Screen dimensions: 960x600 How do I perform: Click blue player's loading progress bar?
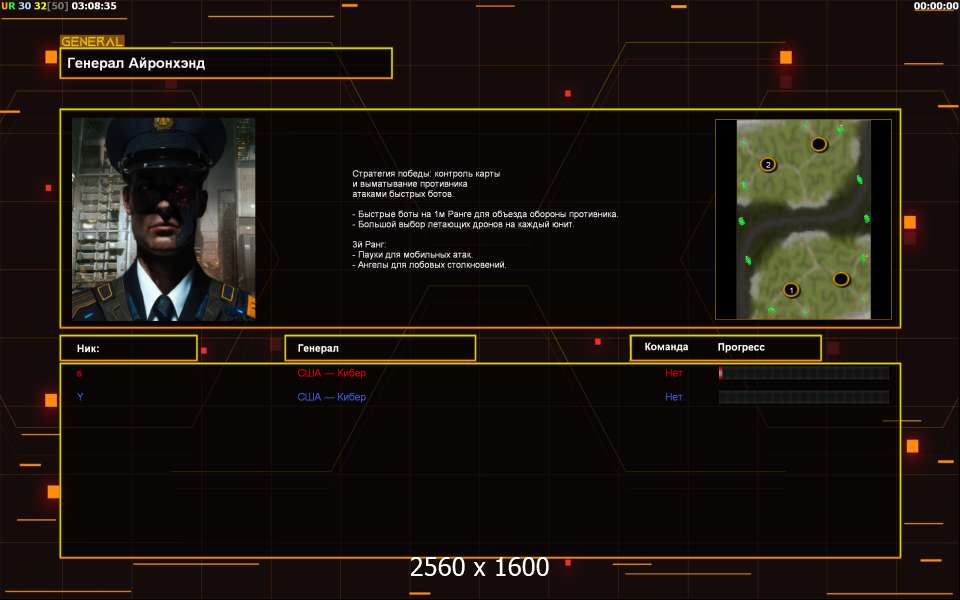tap(804, 397)
